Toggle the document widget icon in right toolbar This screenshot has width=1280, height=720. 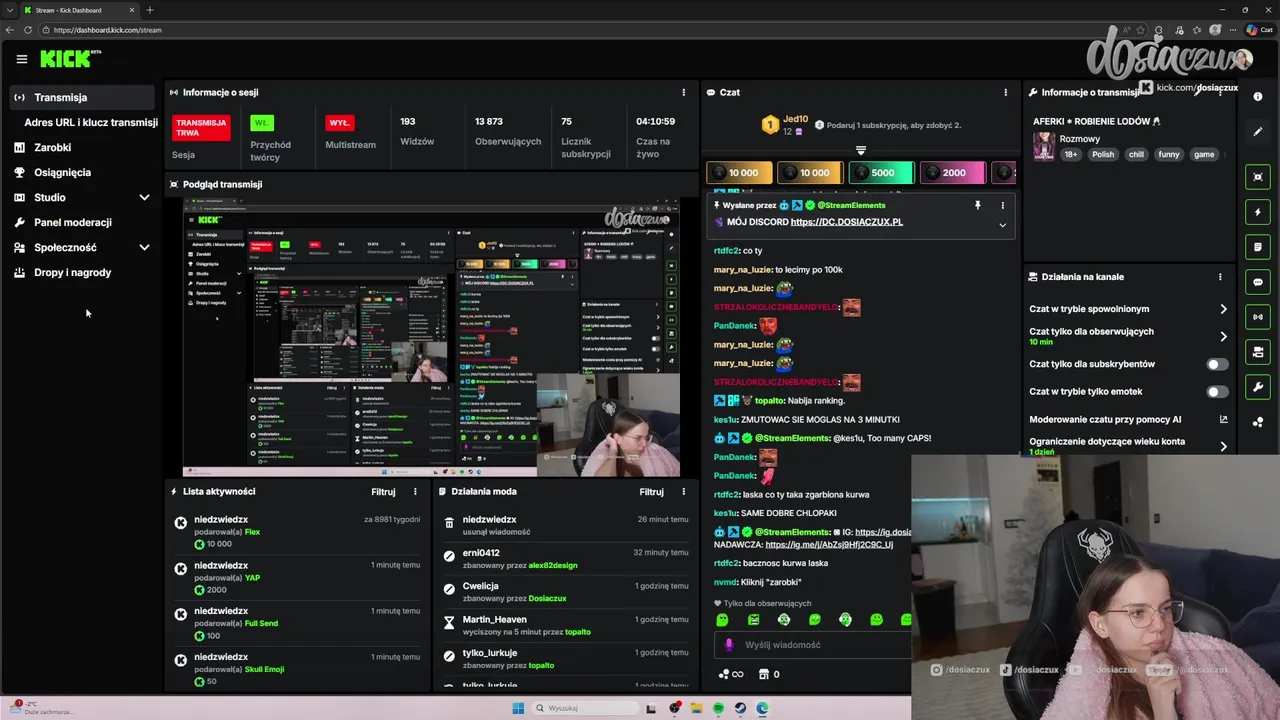click(1258, 247)
